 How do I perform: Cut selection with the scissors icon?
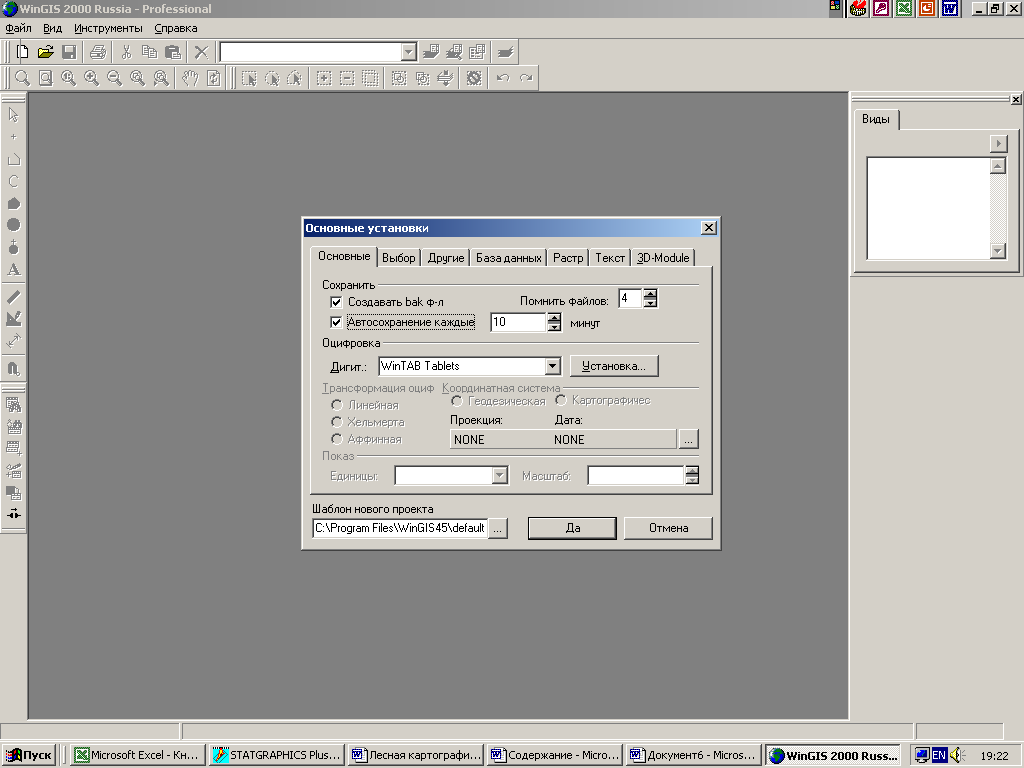[127, 52]
